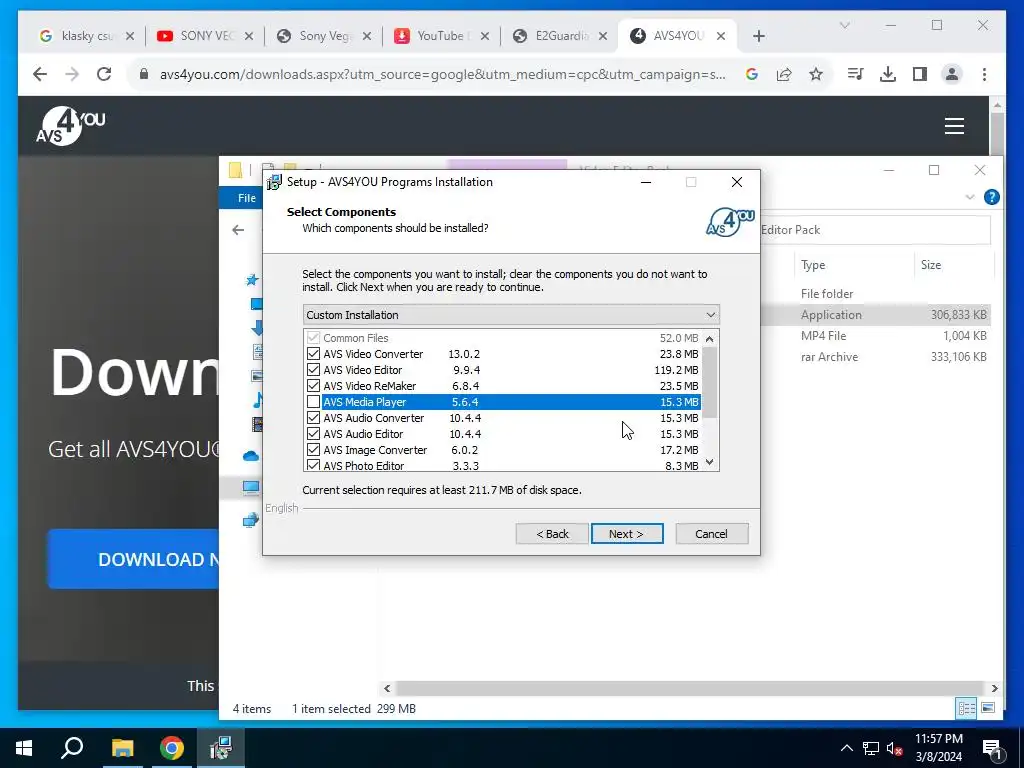Viewport: 1024px width, 768px height.
Task: Click the Google icon in address bar
Action: [752, 74]
